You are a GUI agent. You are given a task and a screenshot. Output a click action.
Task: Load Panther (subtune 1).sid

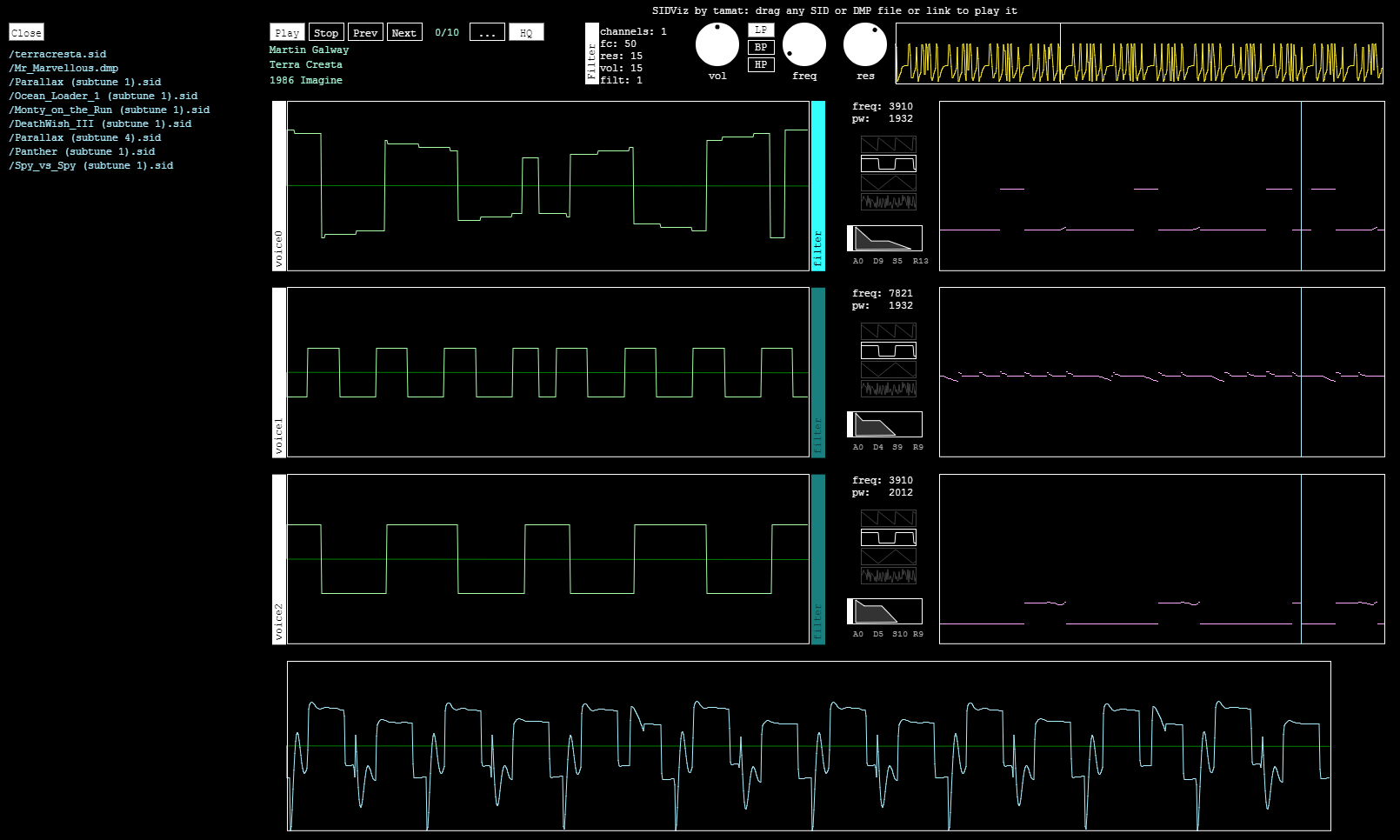[x=82, y=151]
